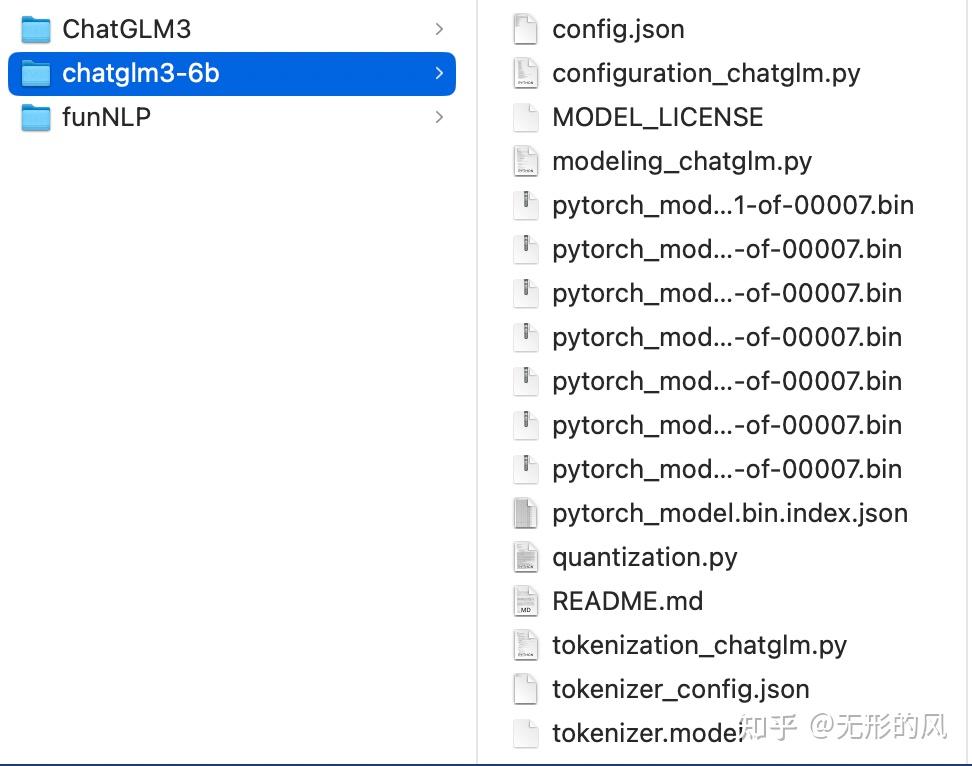The height and width of the screenshot is (766, 972).
Task: Select the chatglm3-6b folder row
Action: tap(231, 74)
